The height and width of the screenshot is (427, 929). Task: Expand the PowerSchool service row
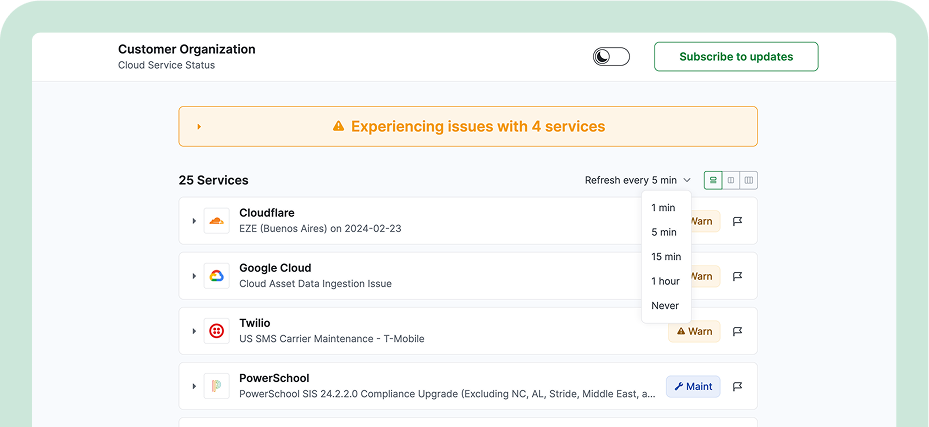(194, 386)
